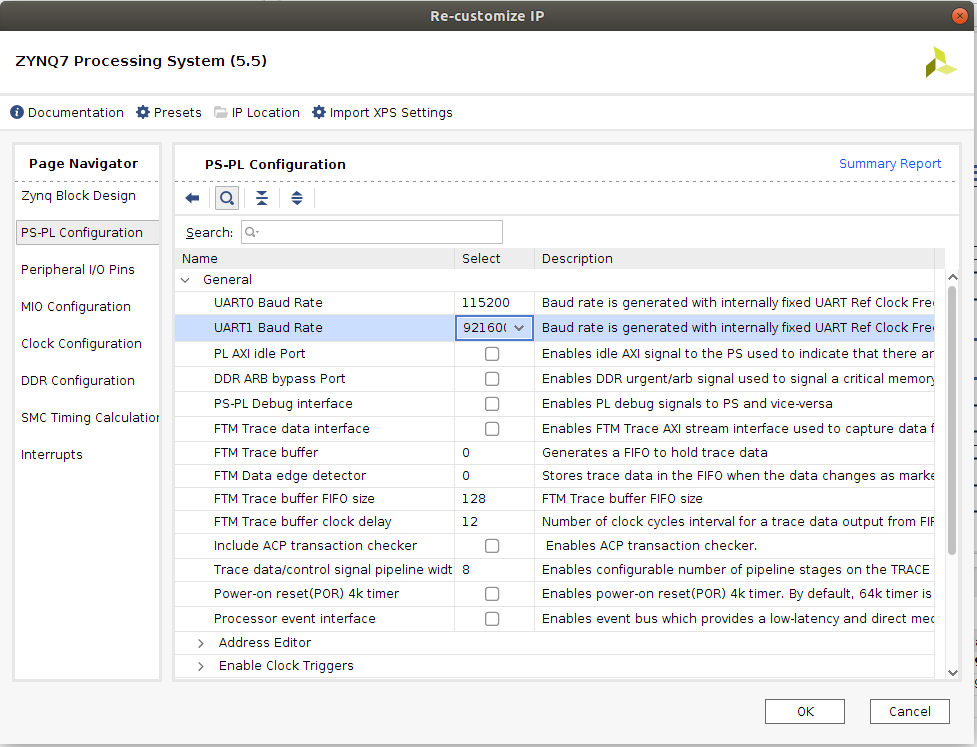Image resolution: width=977 pixels, height=747 pixels.
Task: Collapse the General tree section
Action: (185, 281)
